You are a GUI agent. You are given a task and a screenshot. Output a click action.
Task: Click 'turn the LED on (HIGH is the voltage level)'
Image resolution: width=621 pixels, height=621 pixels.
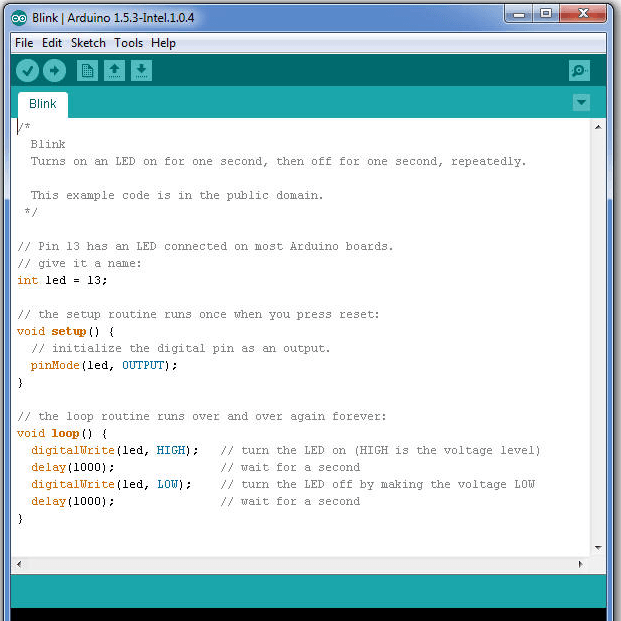point(381,450)
